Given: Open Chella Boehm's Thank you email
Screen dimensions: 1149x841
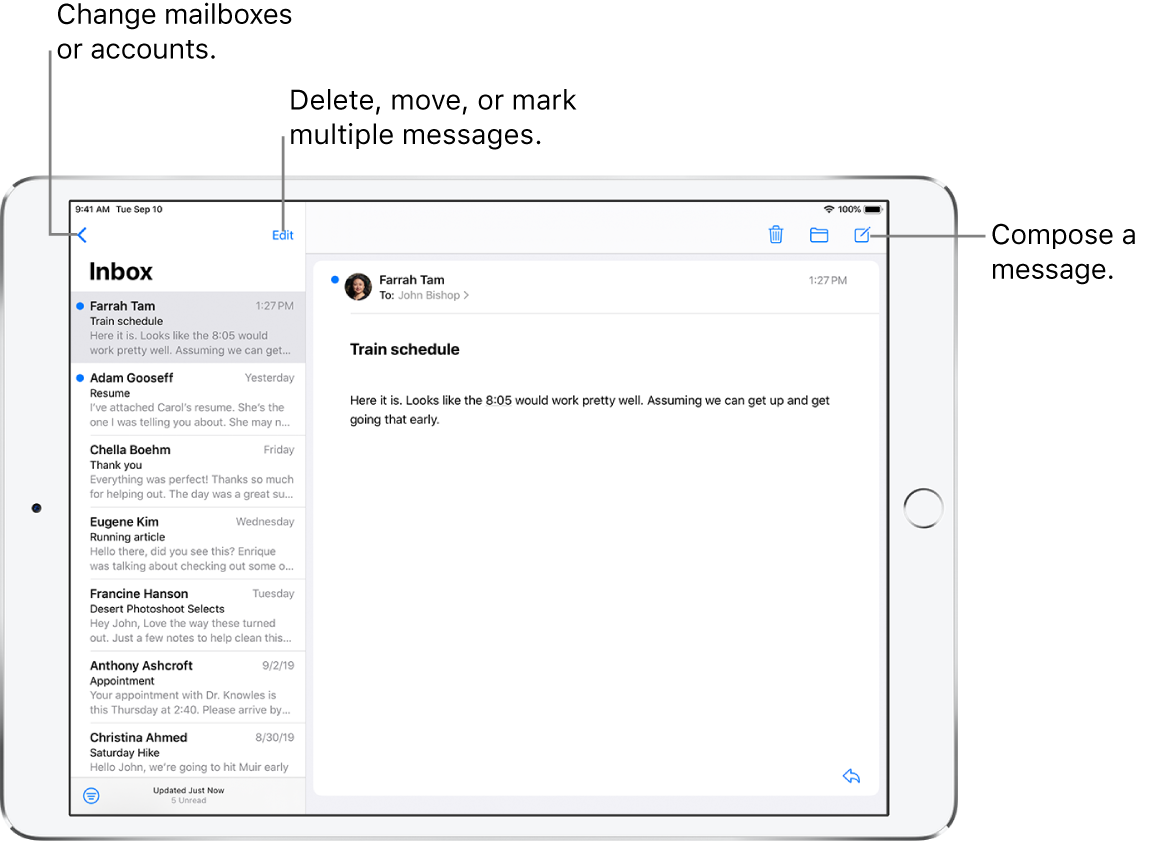Looking at the screenshot, I should (x=188, y=471).
